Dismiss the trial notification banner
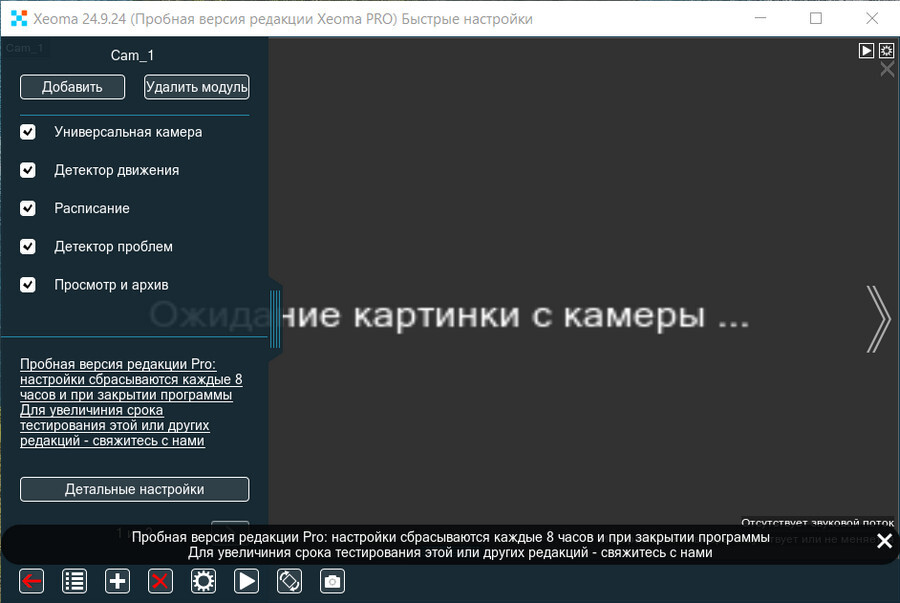Screen dimensions: 900x603 (x=885, y=540)
